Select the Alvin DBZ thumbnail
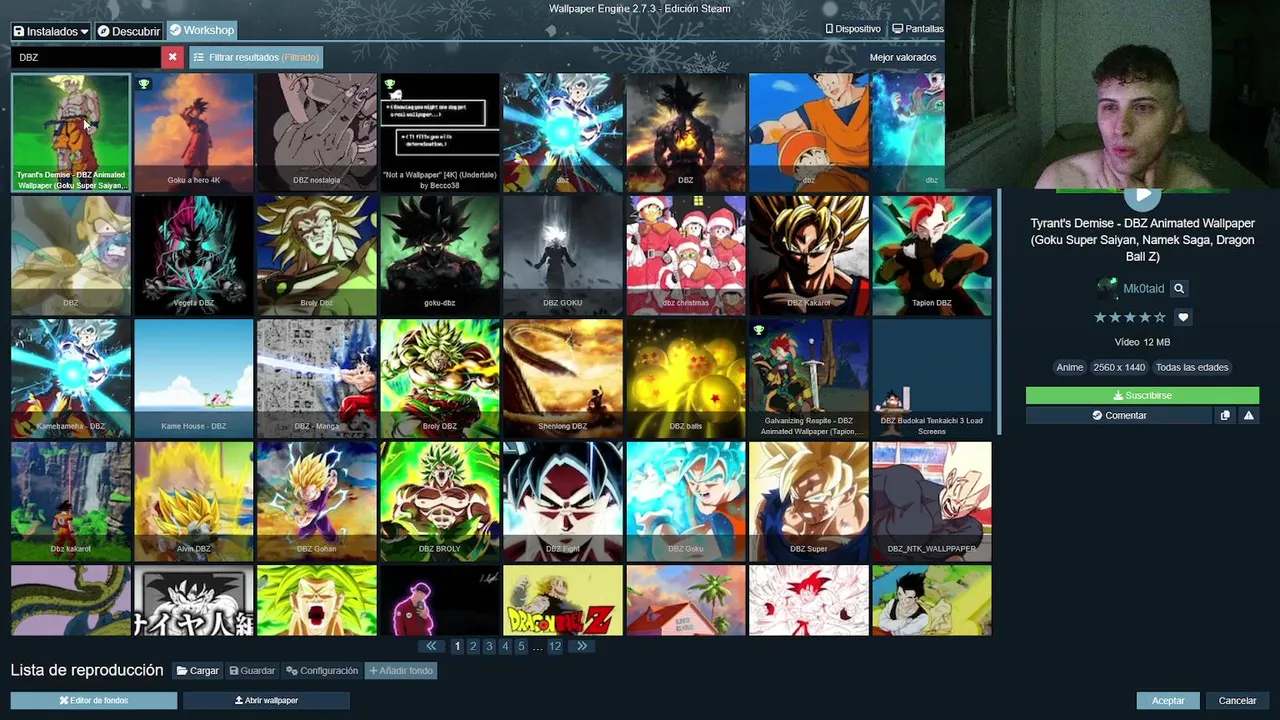Viewport: 1280px width, 720px height. coord(194,501)
